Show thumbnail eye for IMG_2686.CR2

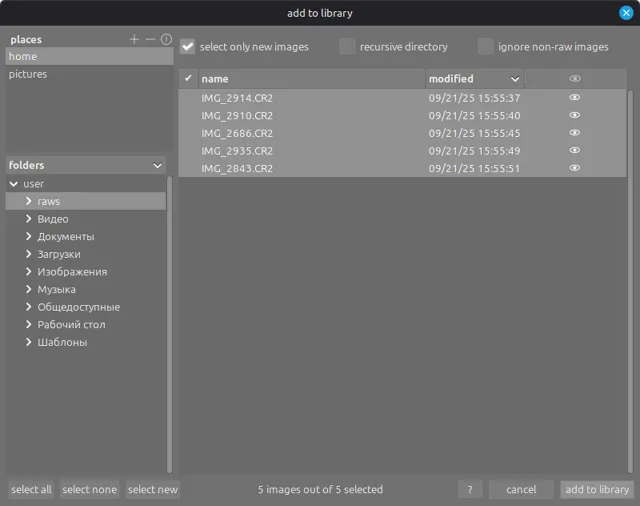click(x=575, y=133)
